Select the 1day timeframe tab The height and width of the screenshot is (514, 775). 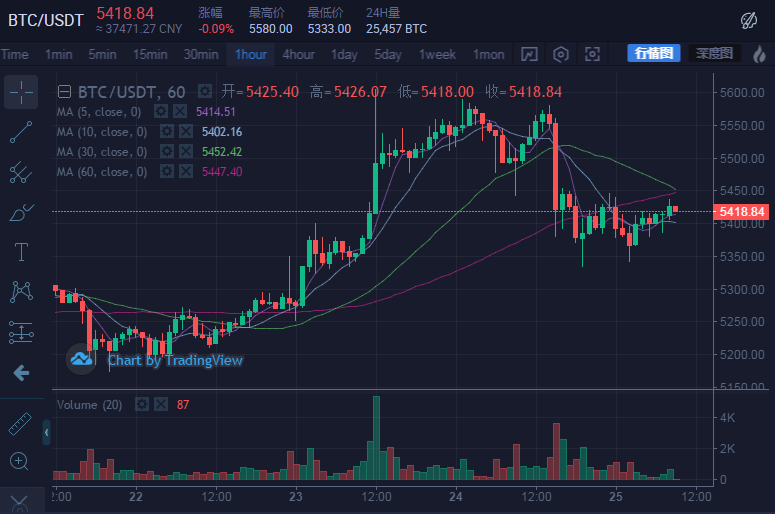point(344,54)
